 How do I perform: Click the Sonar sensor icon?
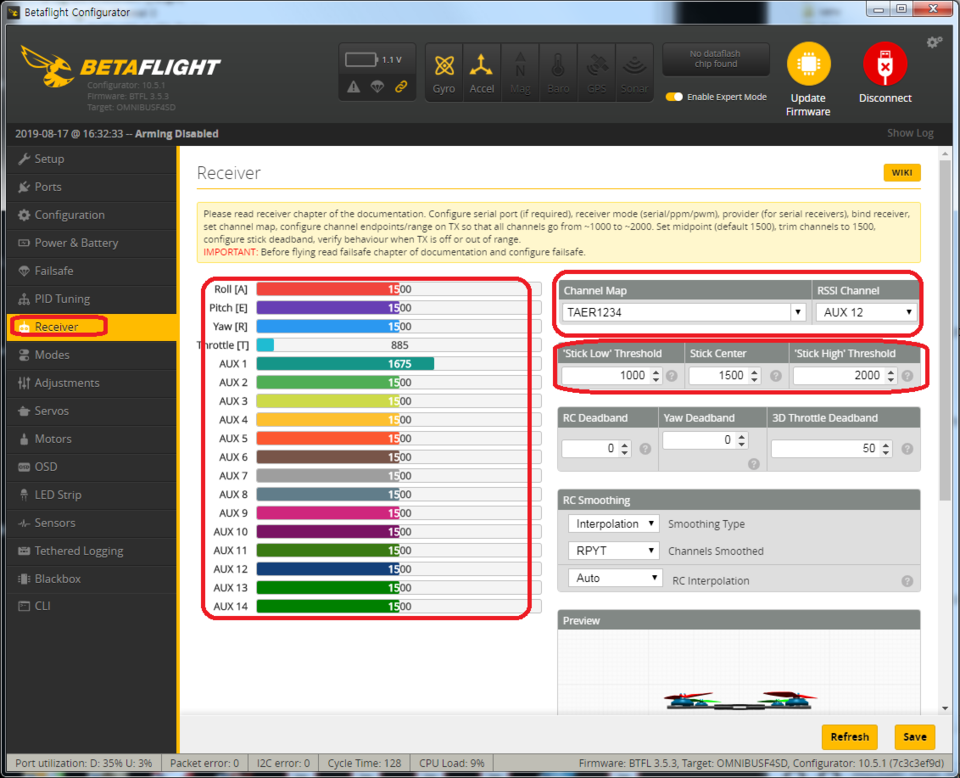pos(634,72)
